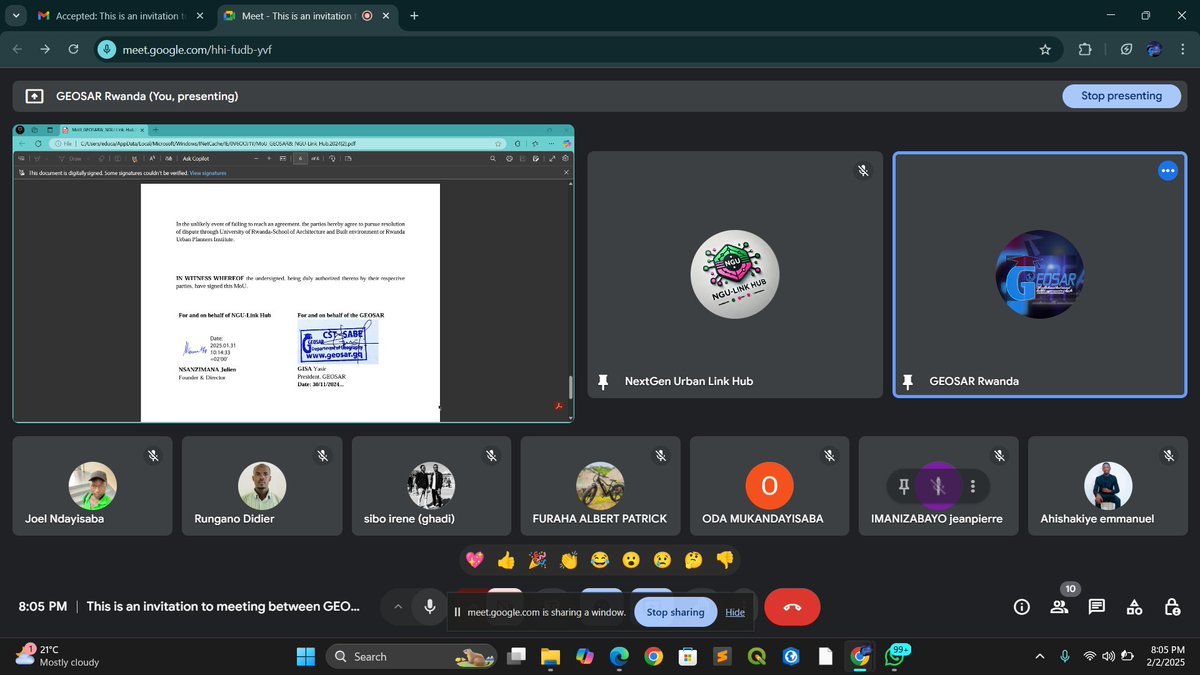1200x675 pixels.
Task: Click the mute indicator on ODA MUKANDAYISABA tile
Action: [x=830, y=455]
